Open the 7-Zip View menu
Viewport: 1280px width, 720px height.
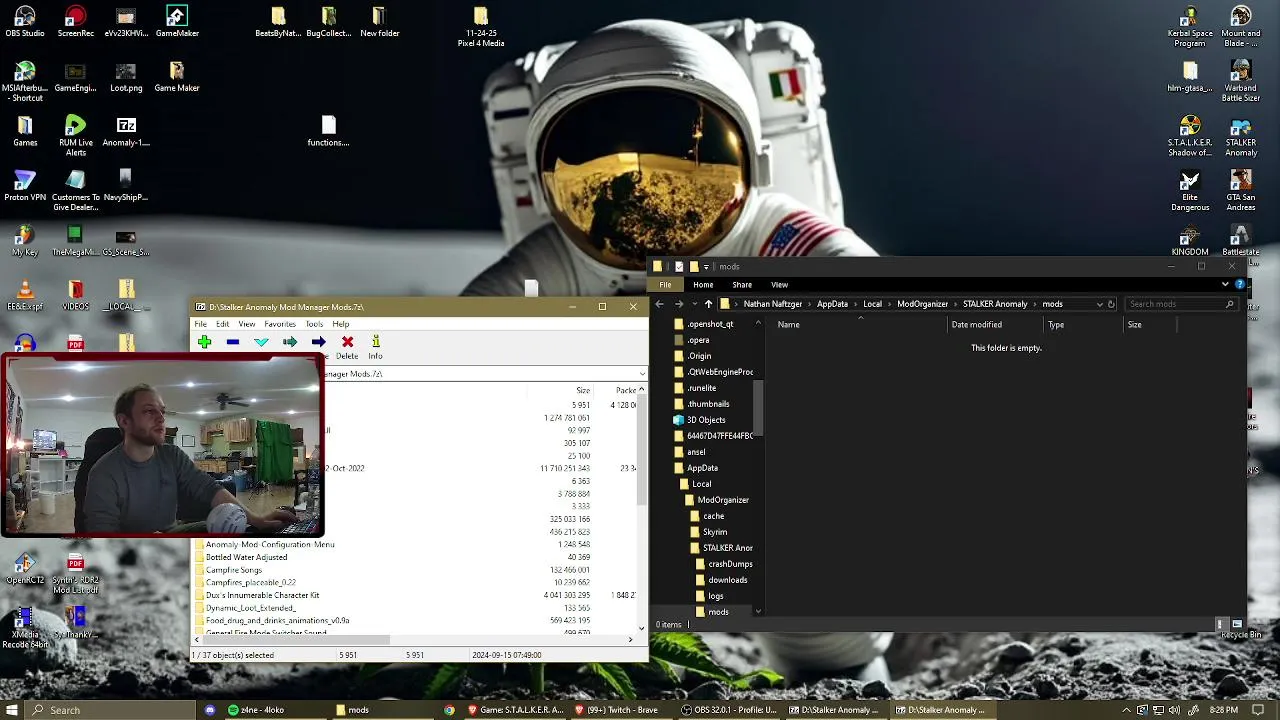246,324
